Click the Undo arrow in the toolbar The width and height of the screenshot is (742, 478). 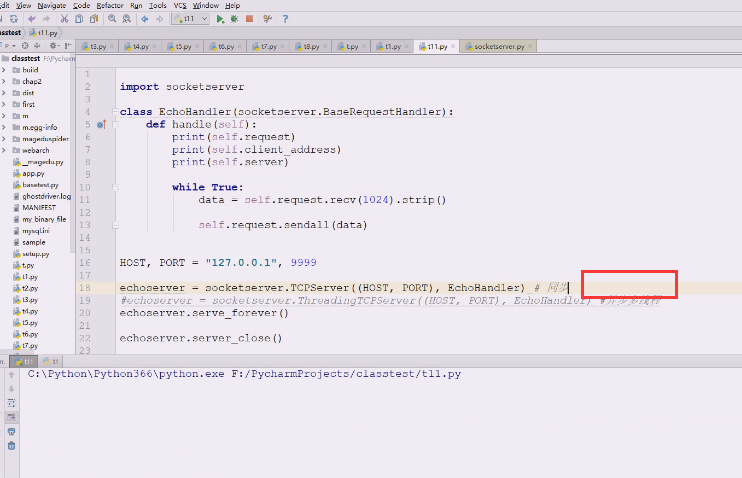tap(32, 19)
